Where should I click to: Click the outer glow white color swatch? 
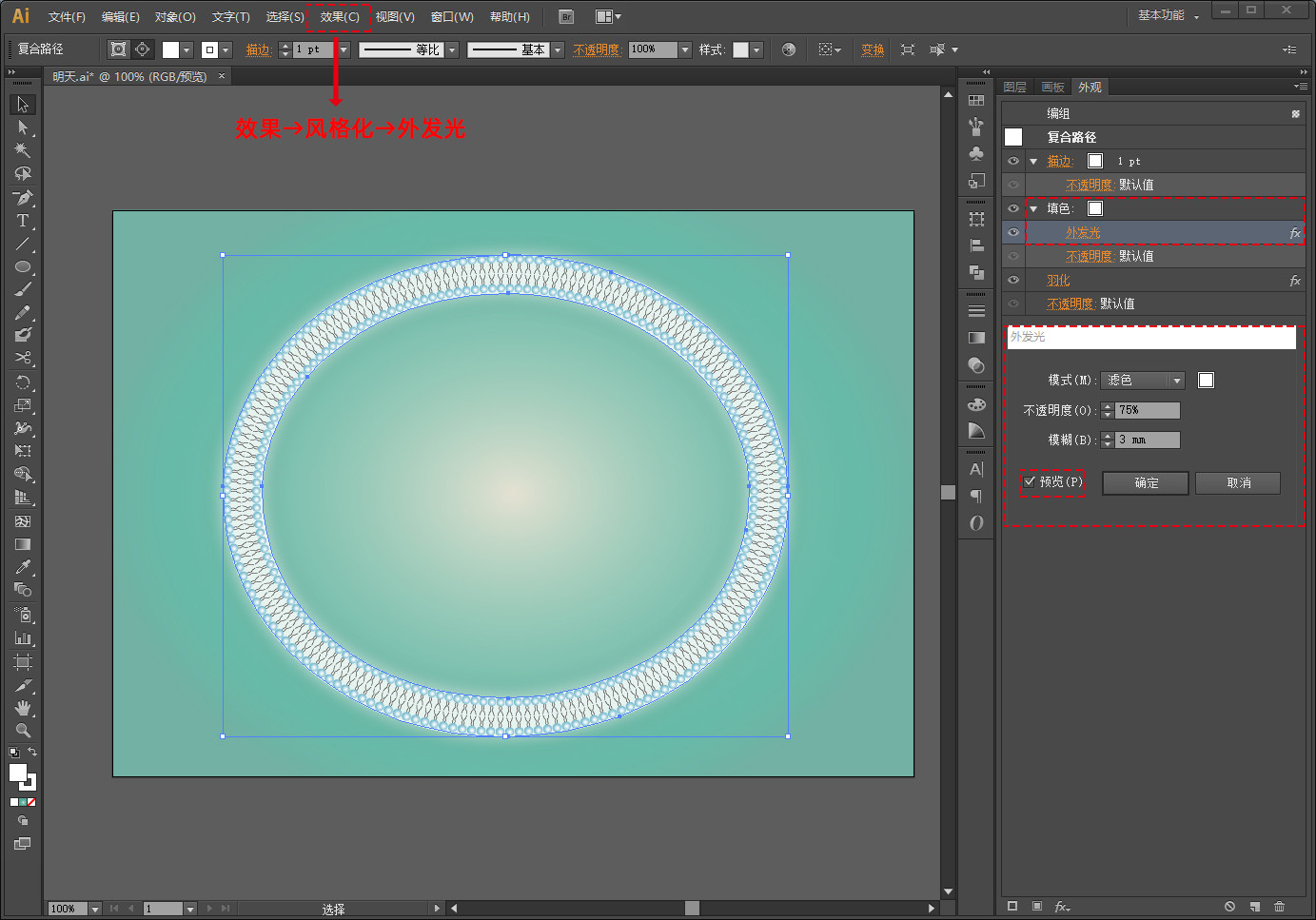click(1206, 381)
